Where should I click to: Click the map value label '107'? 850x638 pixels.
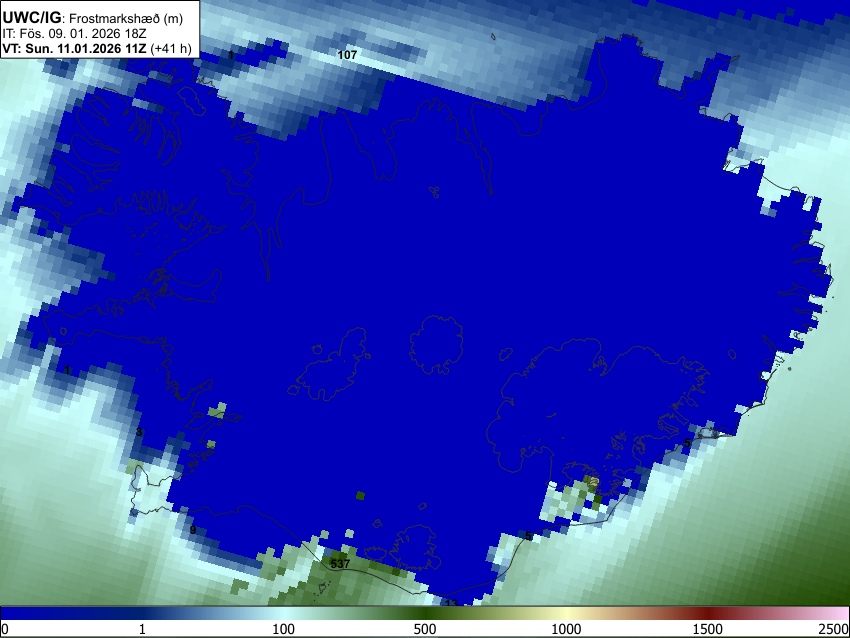pos(347,55)
